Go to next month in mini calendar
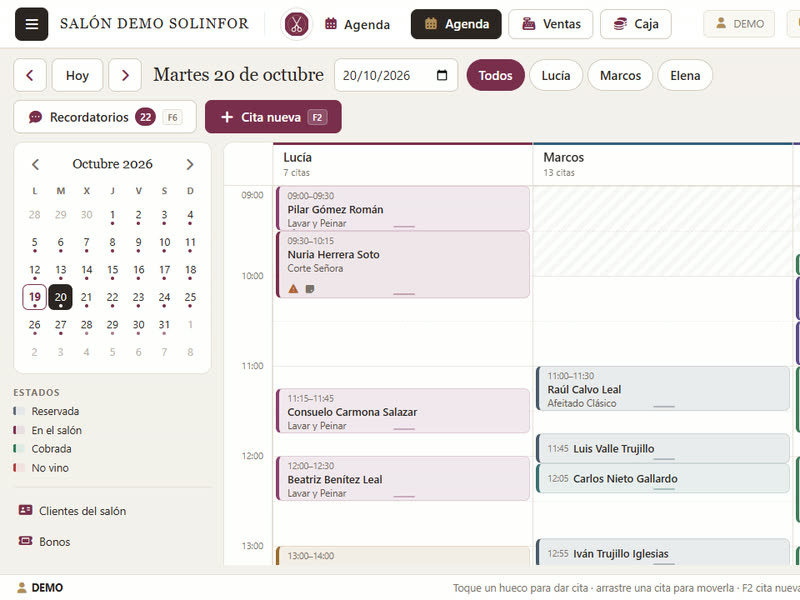 pos(190,164)
